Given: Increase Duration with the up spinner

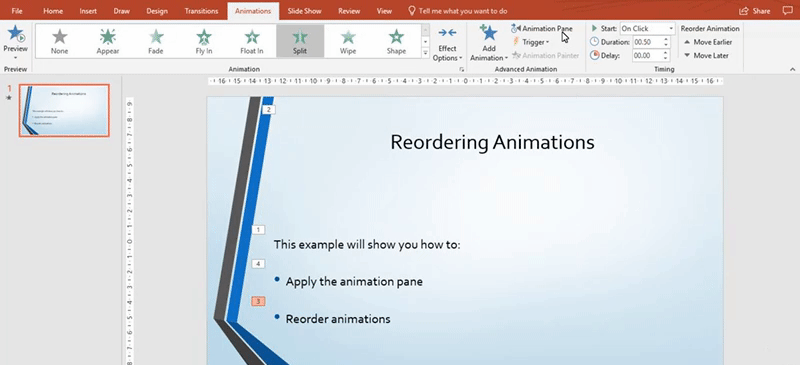Looking at the screenshot, I should tap(666, 39).
